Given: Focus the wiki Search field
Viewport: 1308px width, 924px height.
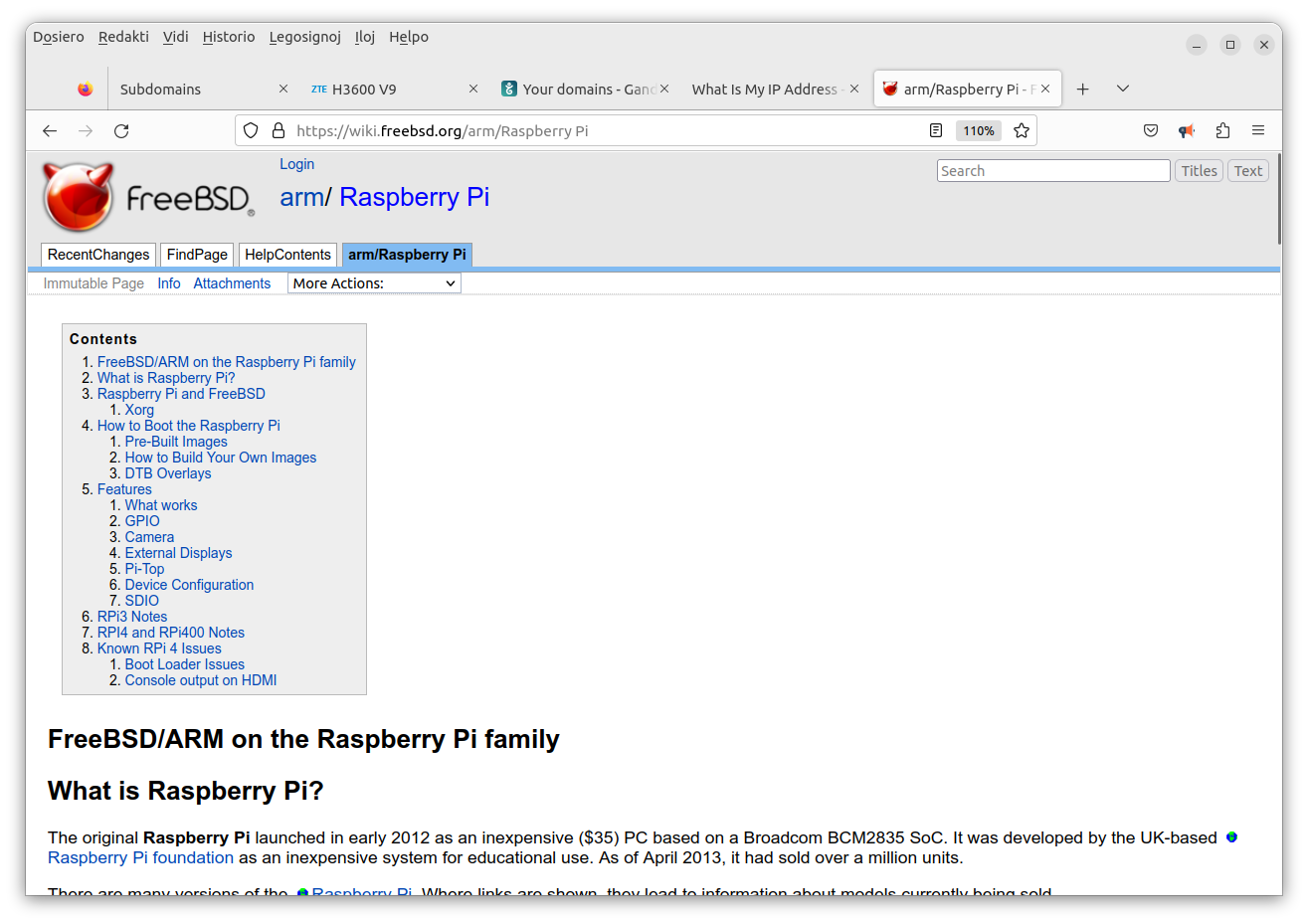Looking at the screenshot, I should point(1053,171).
